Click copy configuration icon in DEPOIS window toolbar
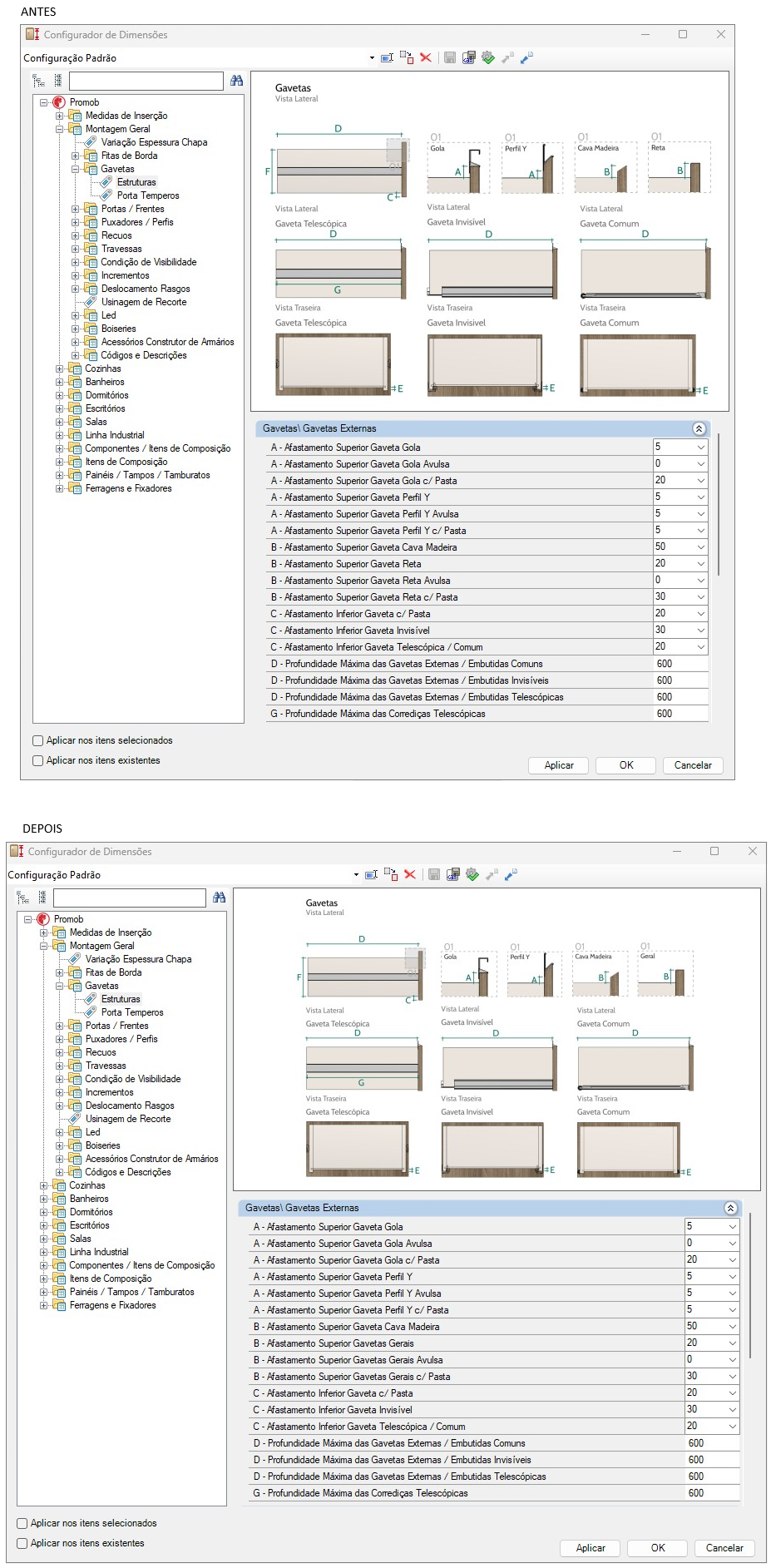 pyautogui.click(x=391, y=874)
